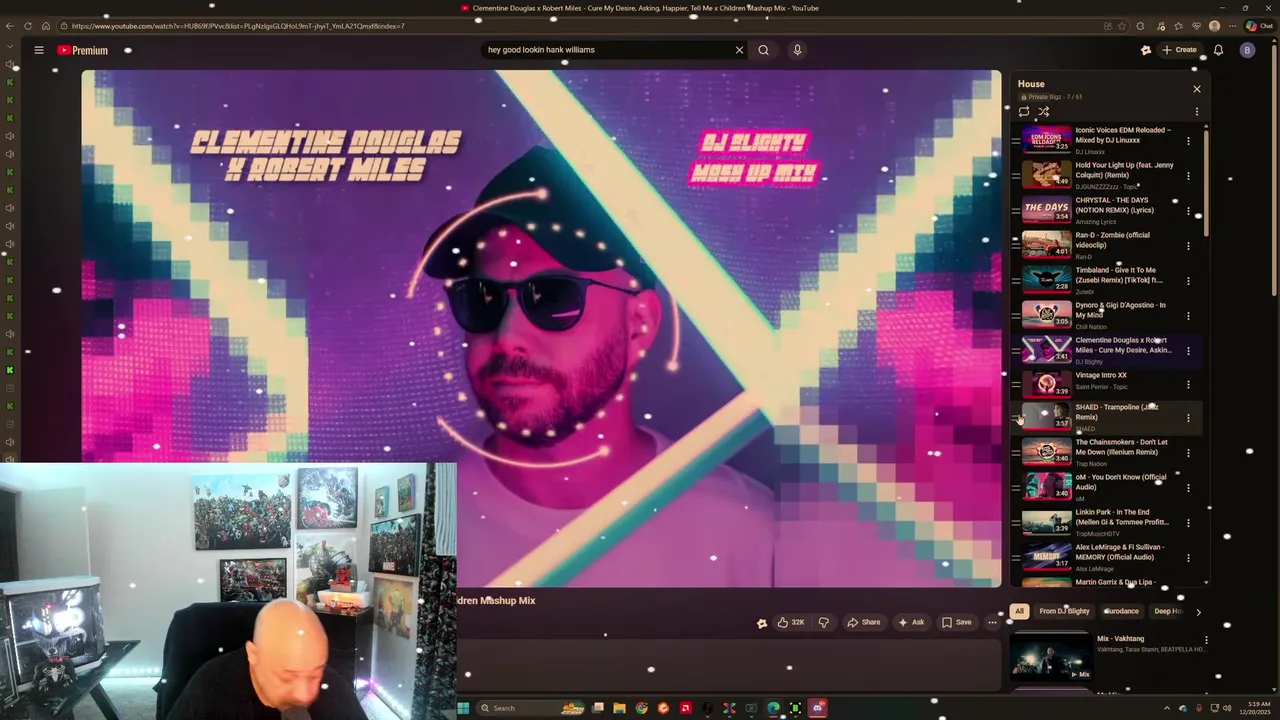This screenshot has width=1280, height=720.
Task: Open options for Timbaland - Give It To Me
Action: [x=1188, y=281]
